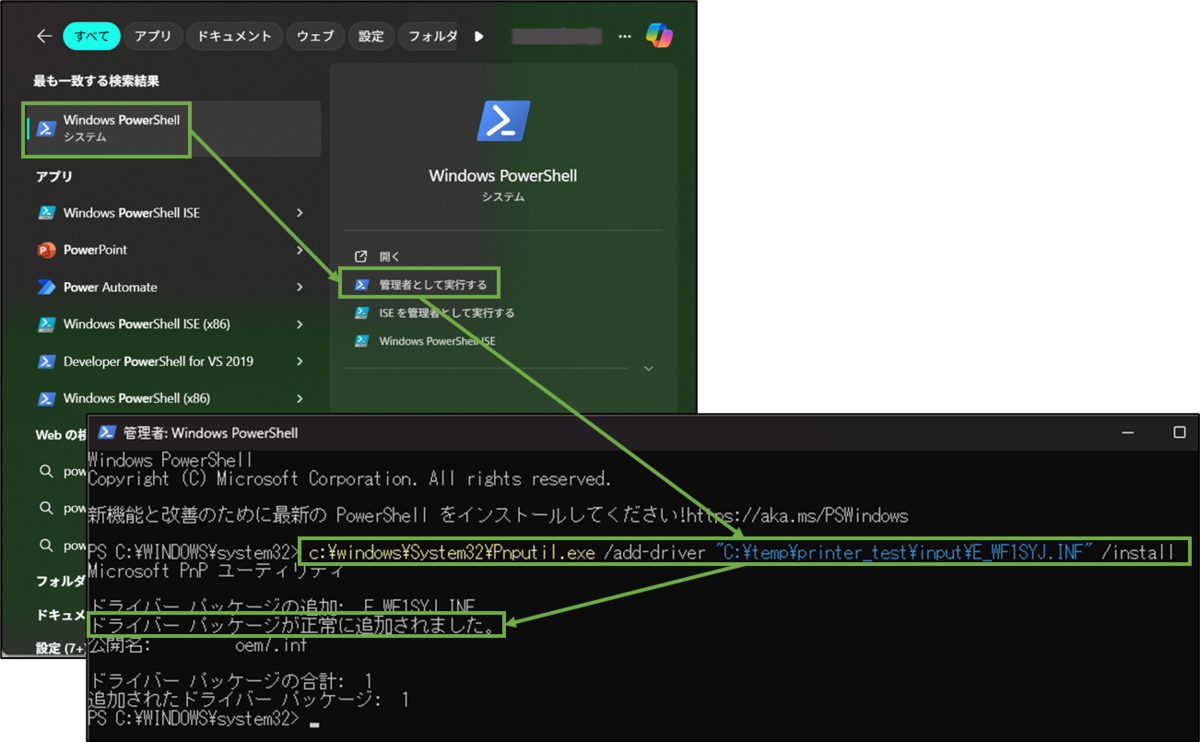
Task: Click the Power Automate app icon
Action: point(46,287)
